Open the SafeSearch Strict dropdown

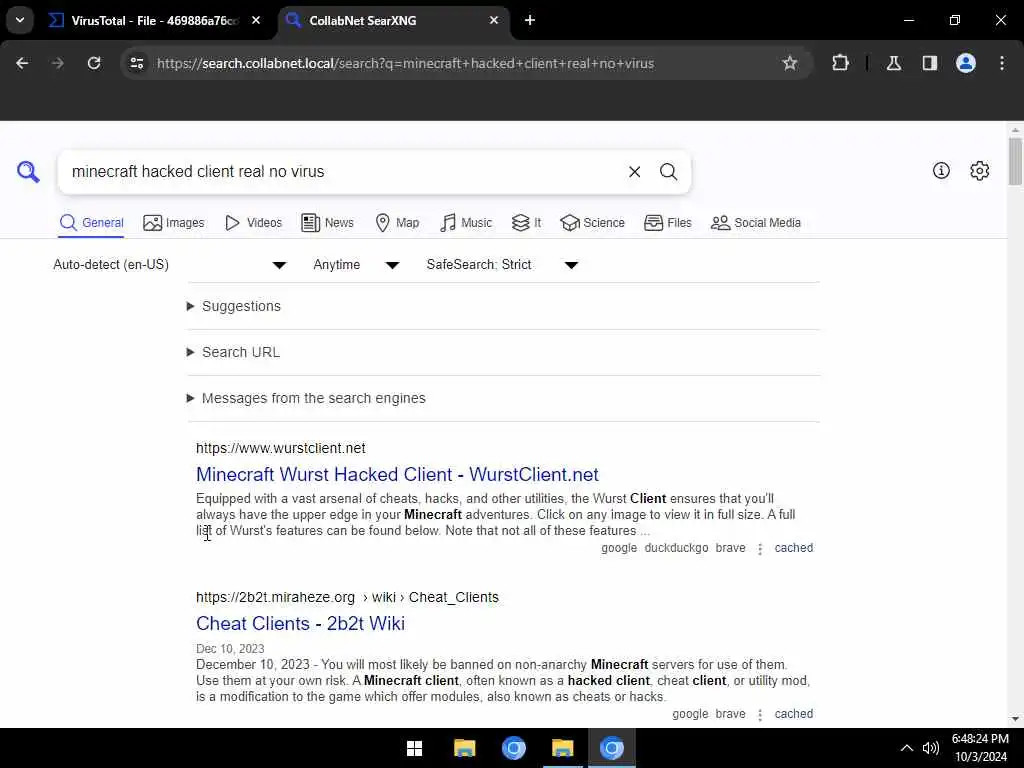coord(502,264)
